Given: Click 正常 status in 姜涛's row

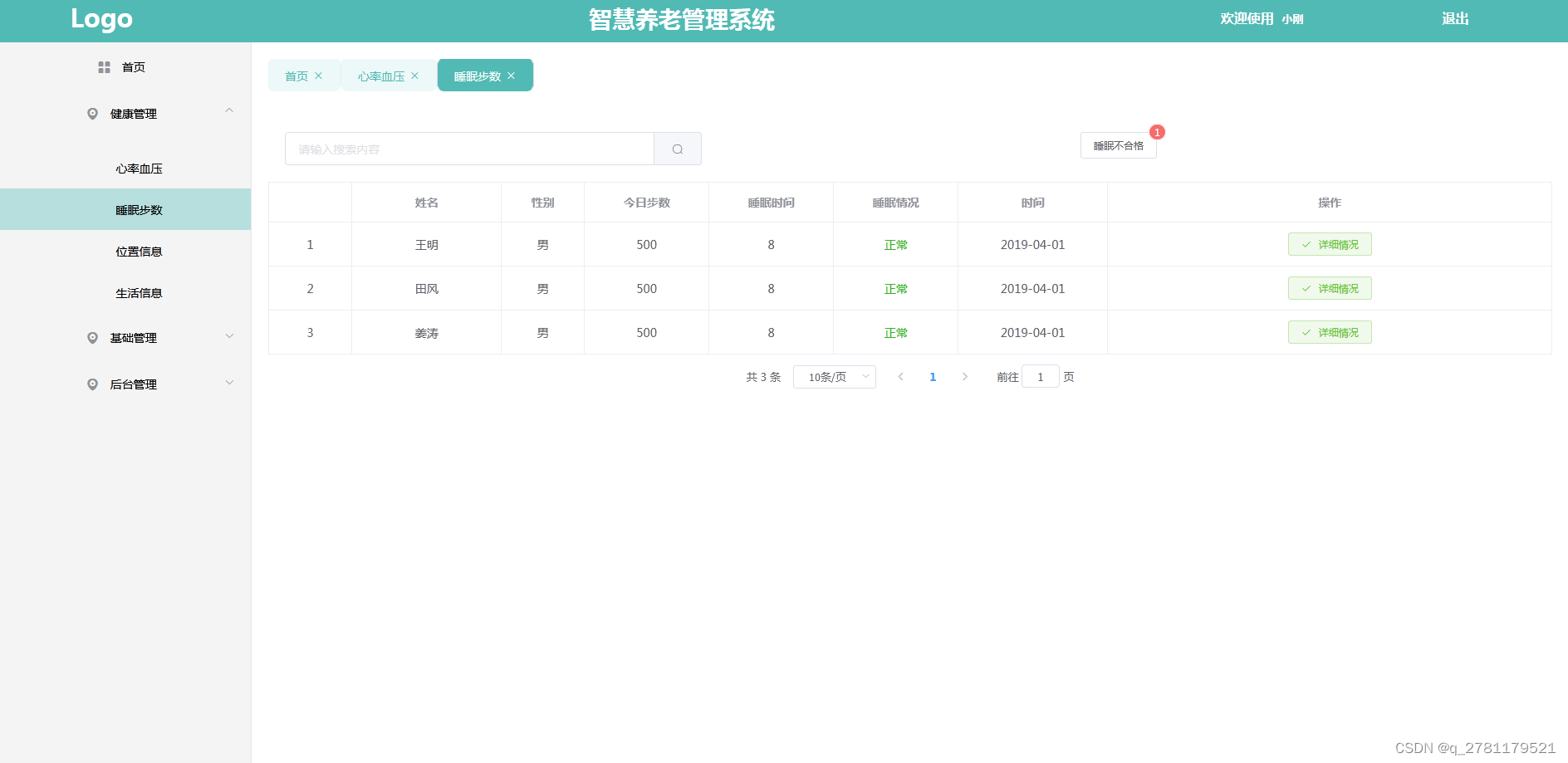Looking at the screenshot, I should point(896,333).
